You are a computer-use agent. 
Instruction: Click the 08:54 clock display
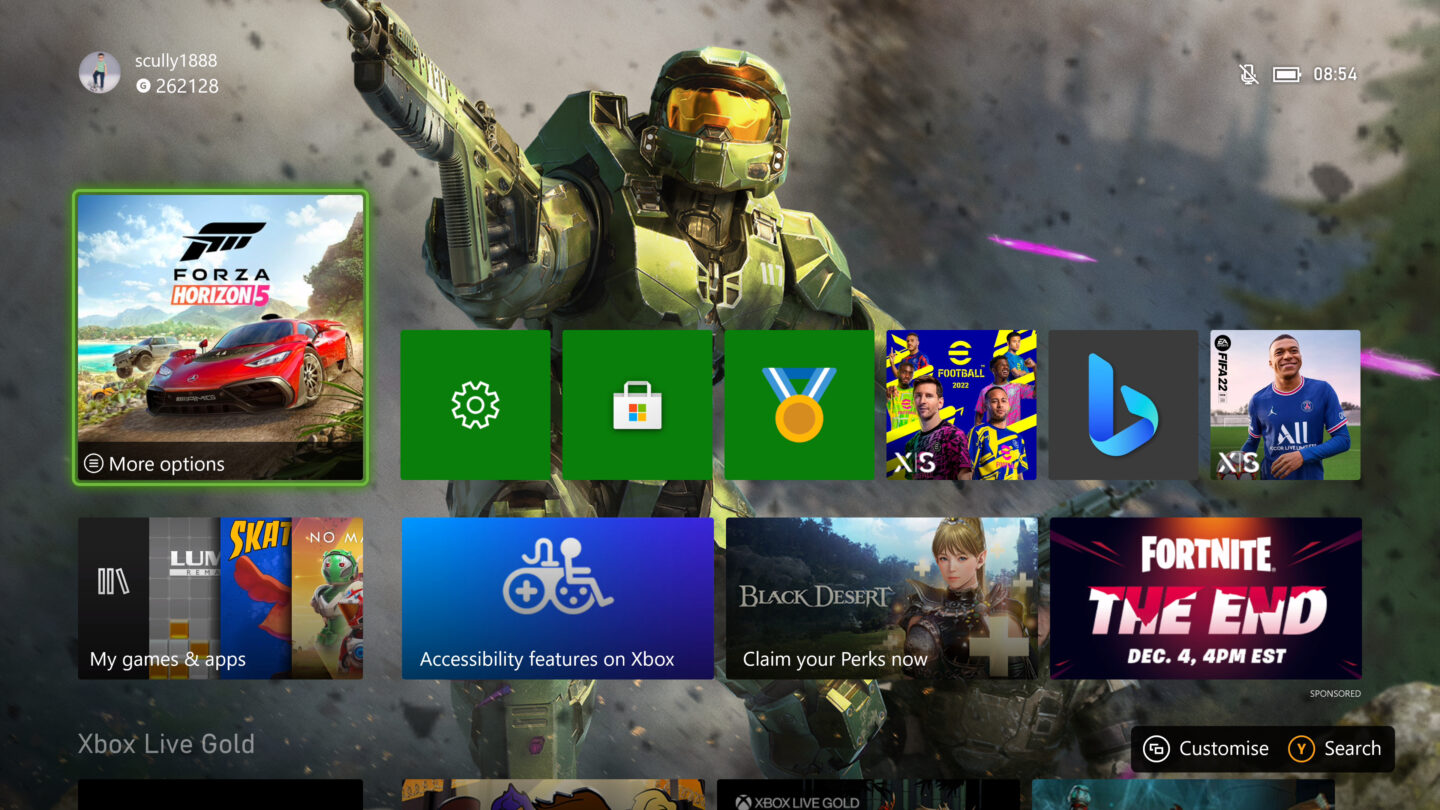tap(1338, 73)
